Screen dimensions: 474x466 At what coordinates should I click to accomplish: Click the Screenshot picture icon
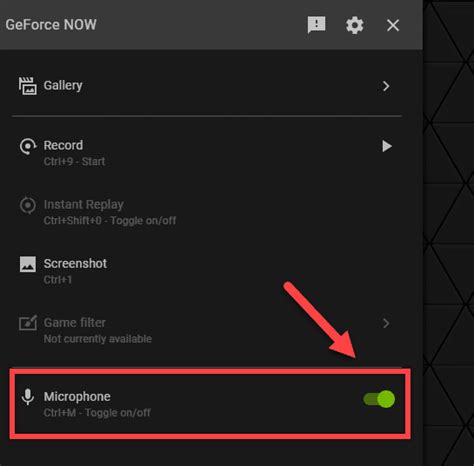[28, 264]
